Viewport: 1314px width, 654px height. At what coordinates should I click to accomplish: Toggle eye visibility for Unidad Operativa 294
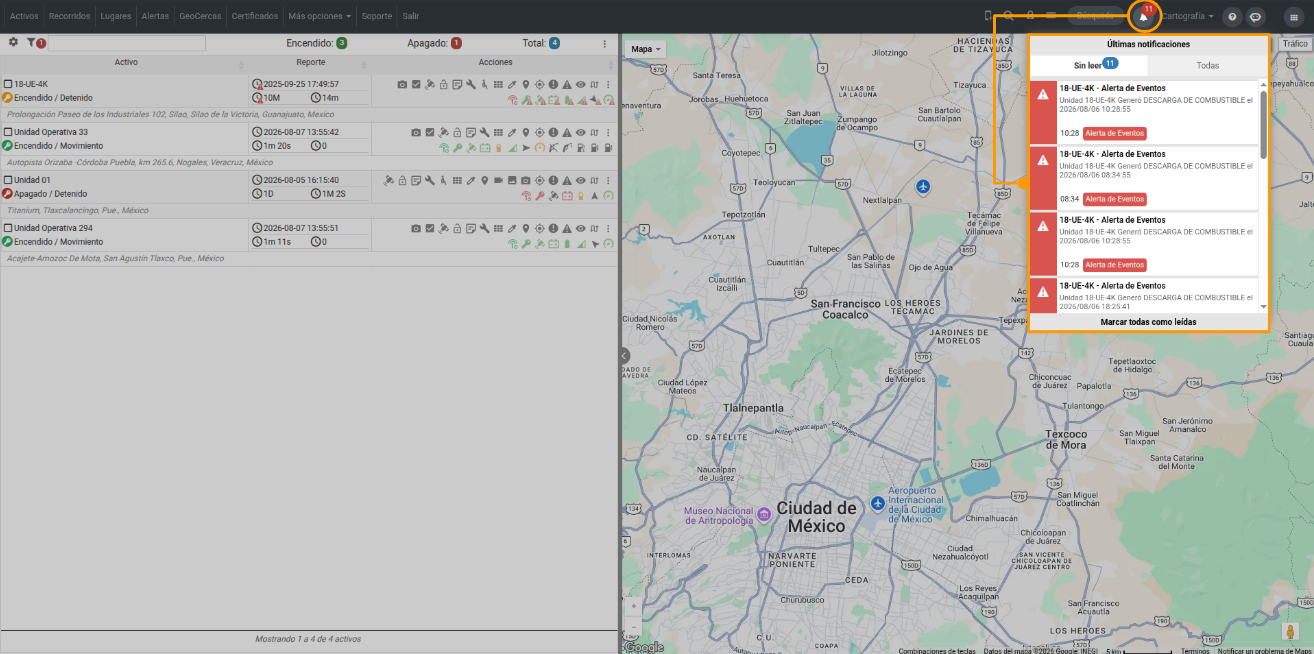click(580, 228)
